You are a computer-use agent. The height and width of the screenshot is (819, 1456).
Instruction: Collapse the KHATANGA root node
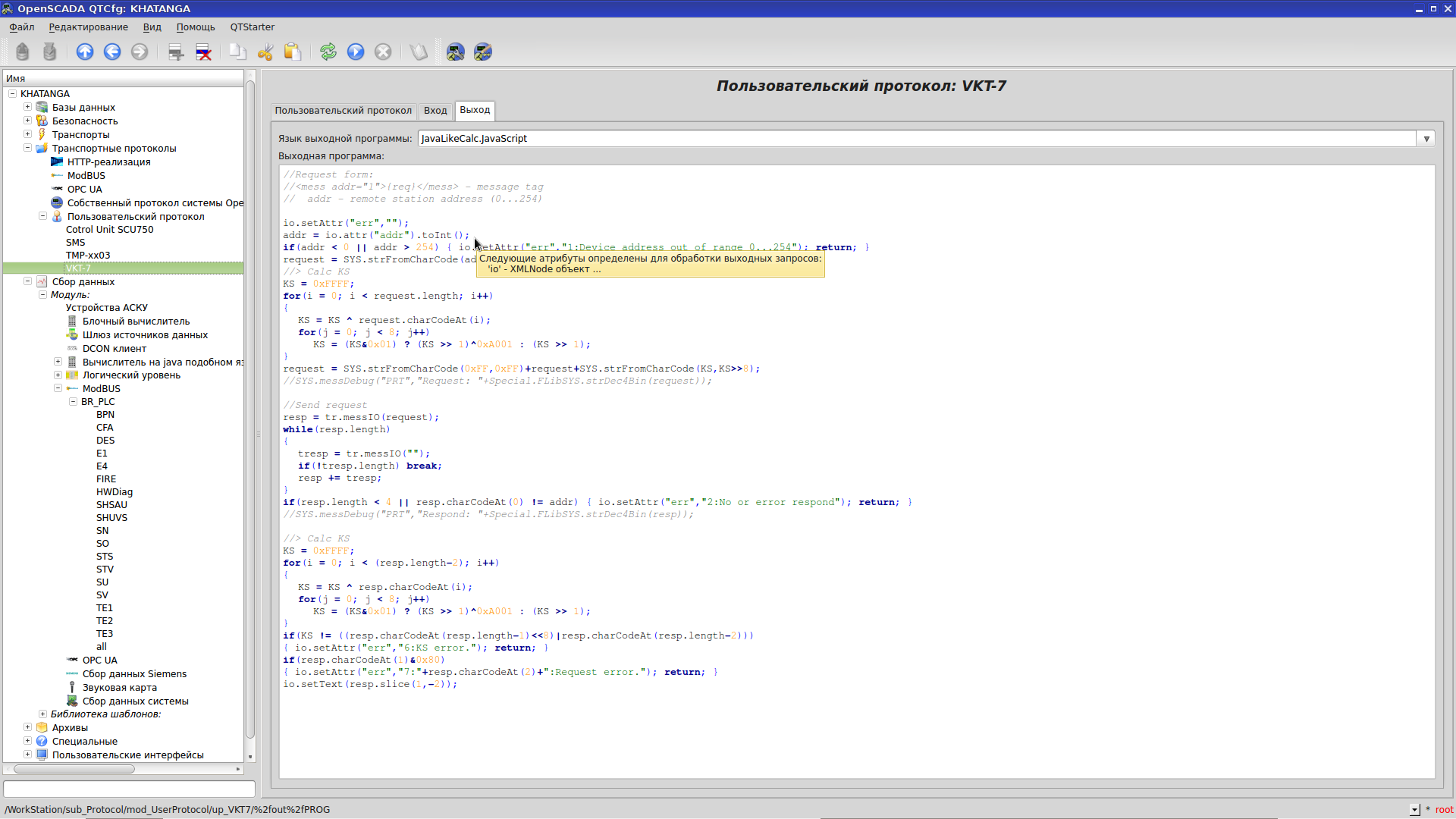[x=12, y=93]
